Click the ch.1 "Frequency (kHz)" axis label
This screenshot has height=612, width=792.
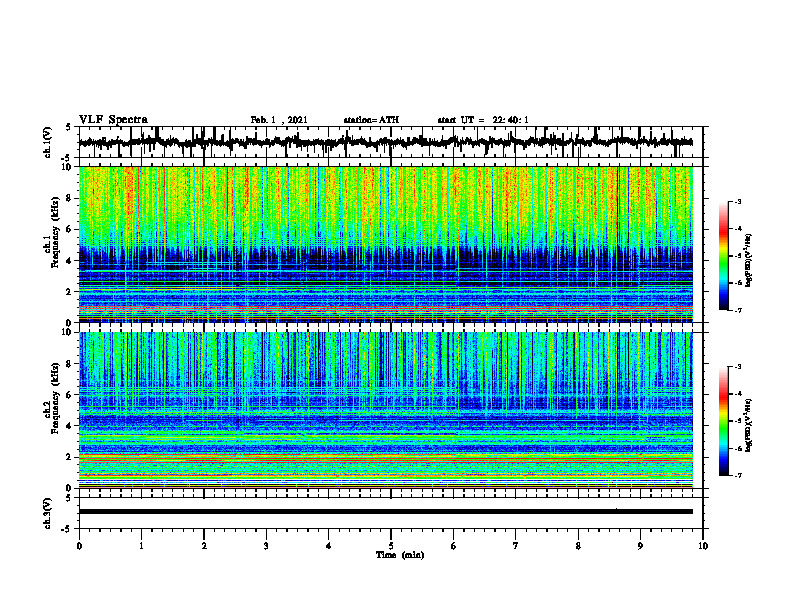(55, 232)
